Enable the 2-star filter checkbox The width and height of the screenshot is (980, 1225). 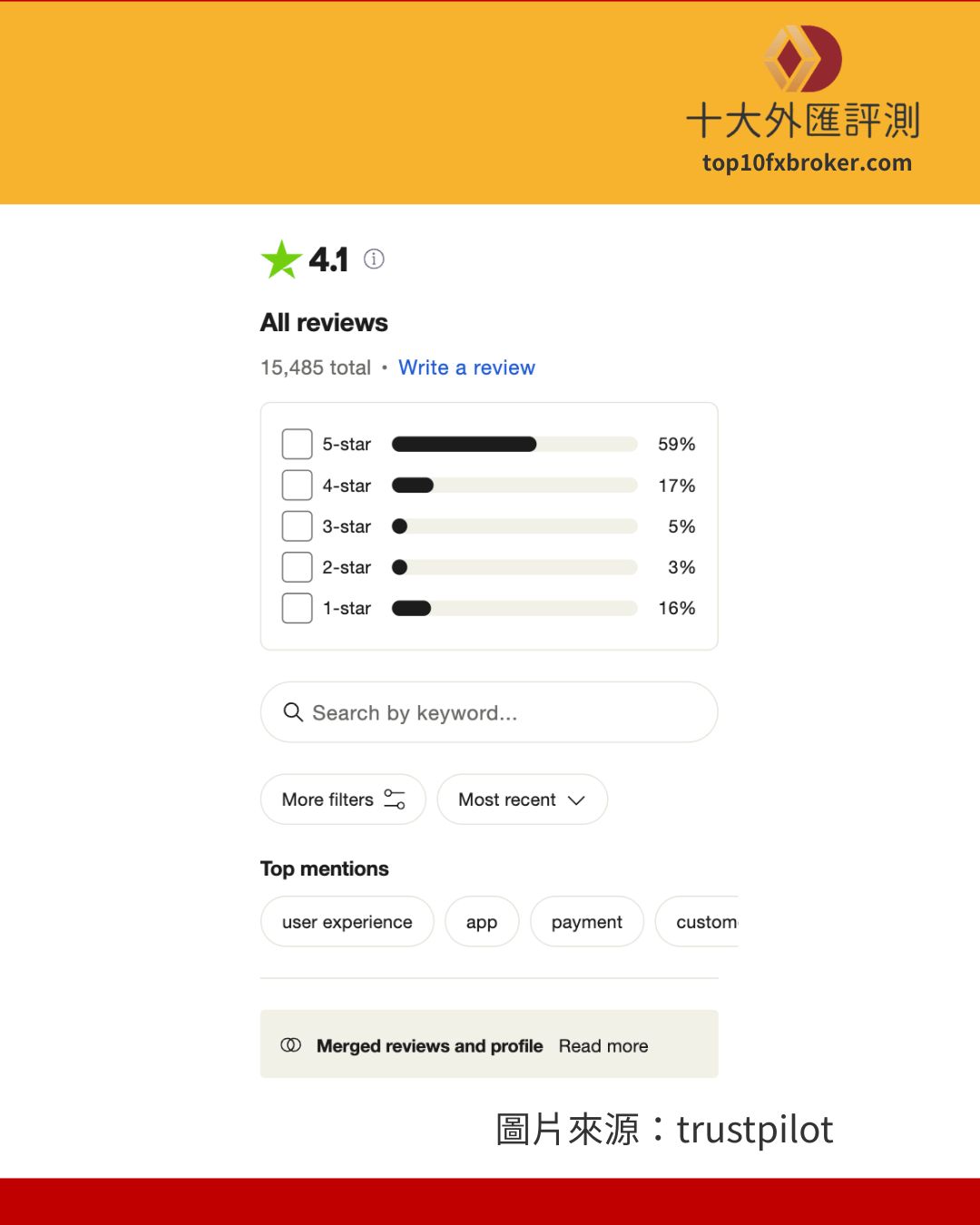pos(297,567)
